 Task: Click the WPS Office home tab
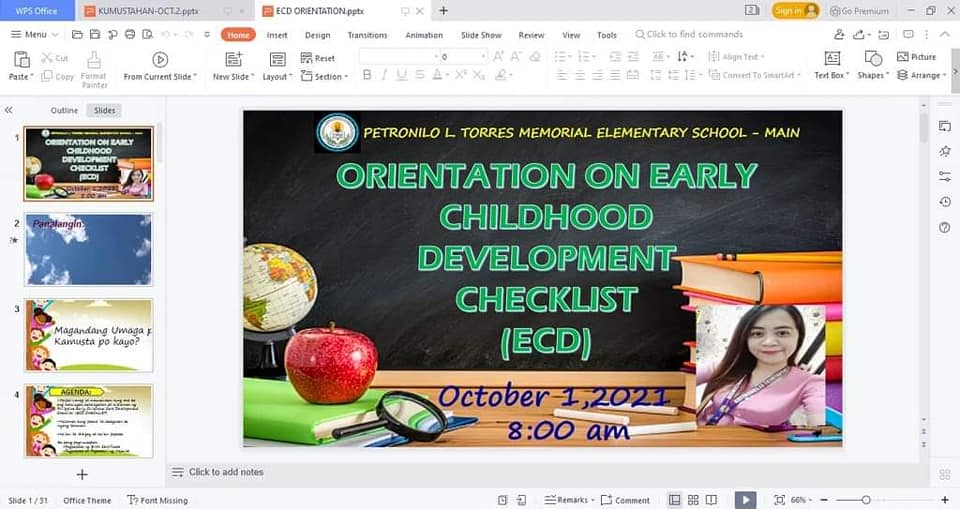click(36, 10)
